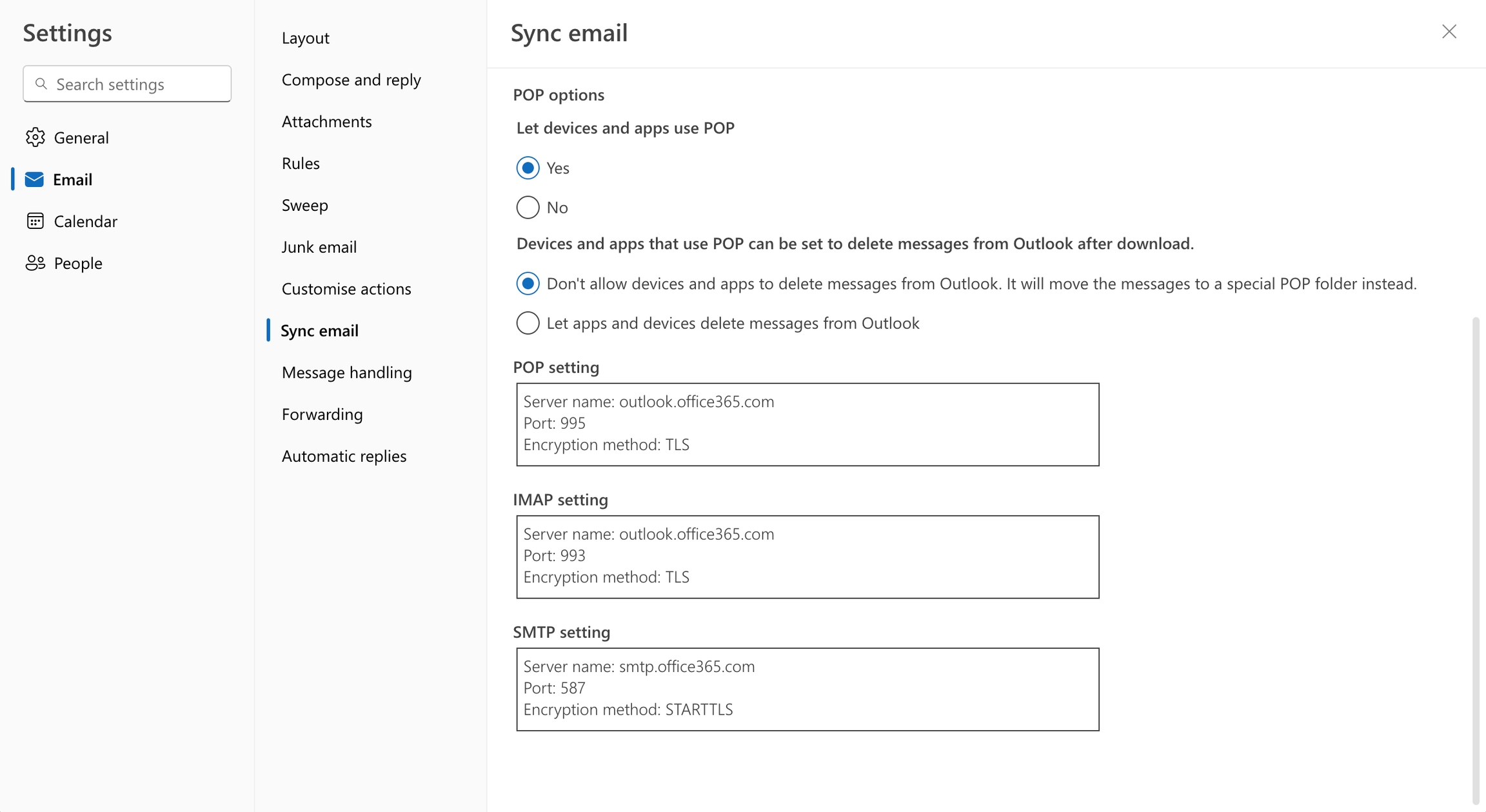Go to Attachments settings
This screenshot has height=812, width=1486.
326,122
